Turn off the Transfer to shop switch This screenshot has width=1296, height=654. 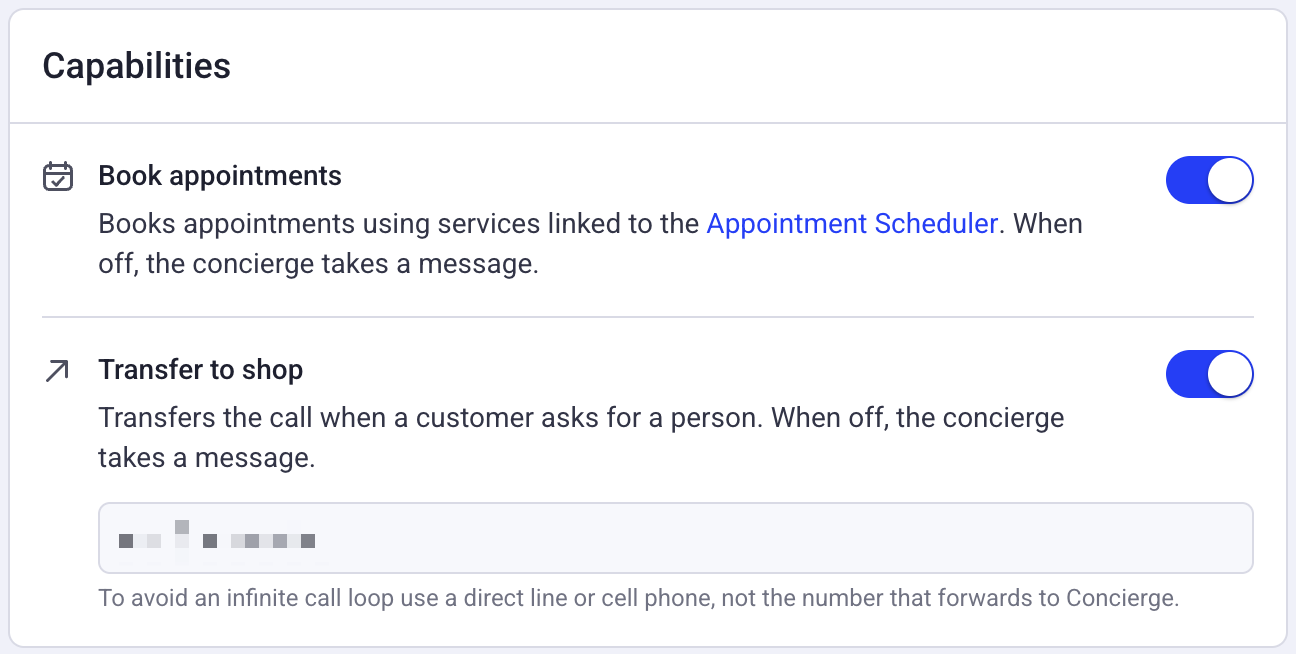(1209, 374)
